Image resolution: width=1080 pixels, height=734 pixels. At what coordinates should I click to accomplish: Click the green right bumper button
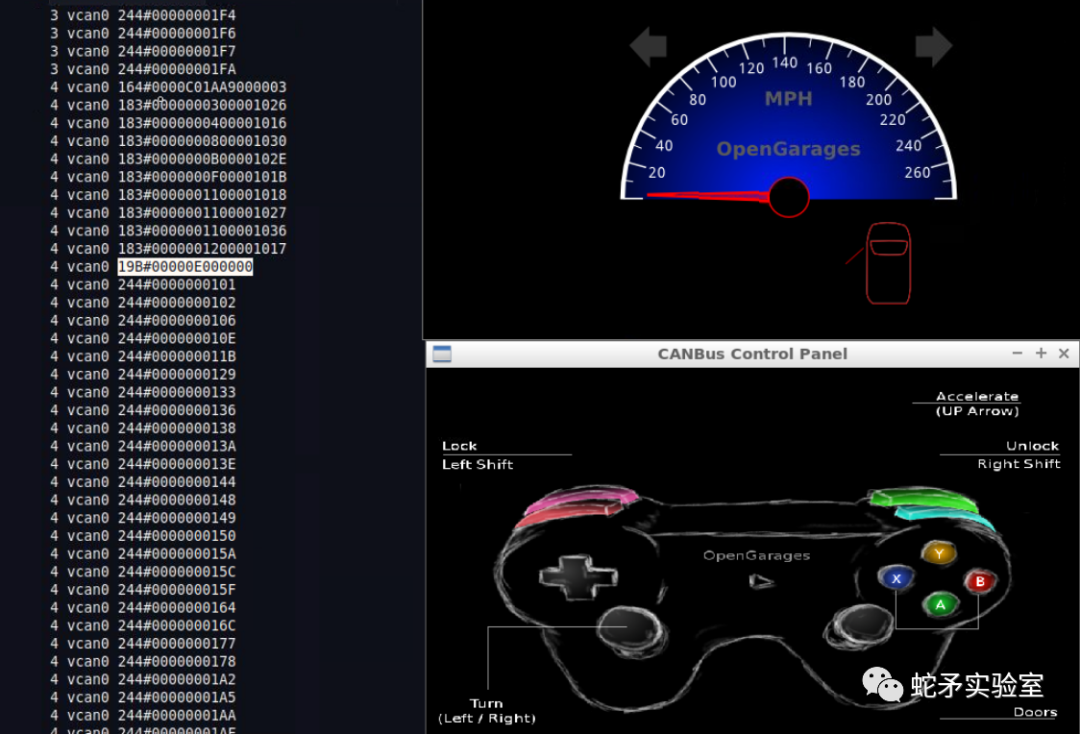tap(922, 499)
